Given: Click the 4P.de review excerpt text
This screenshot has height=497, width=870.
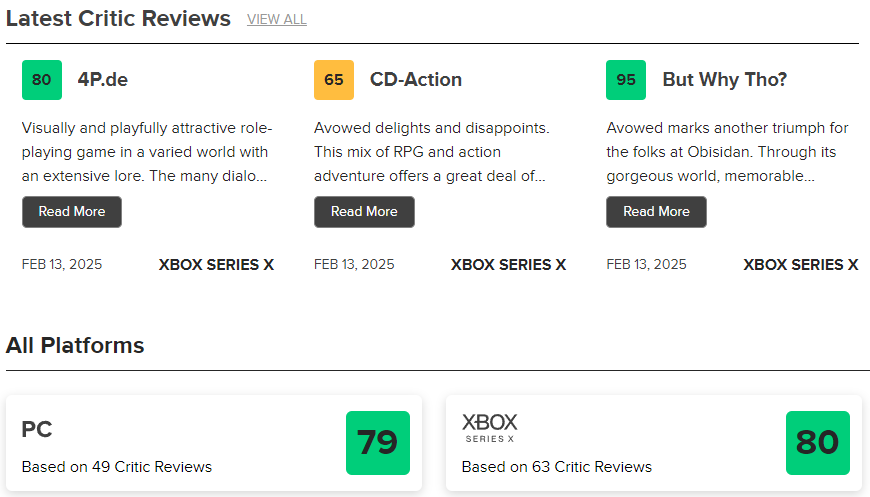Looking at the screenshot, I should (x=147, y=152).
